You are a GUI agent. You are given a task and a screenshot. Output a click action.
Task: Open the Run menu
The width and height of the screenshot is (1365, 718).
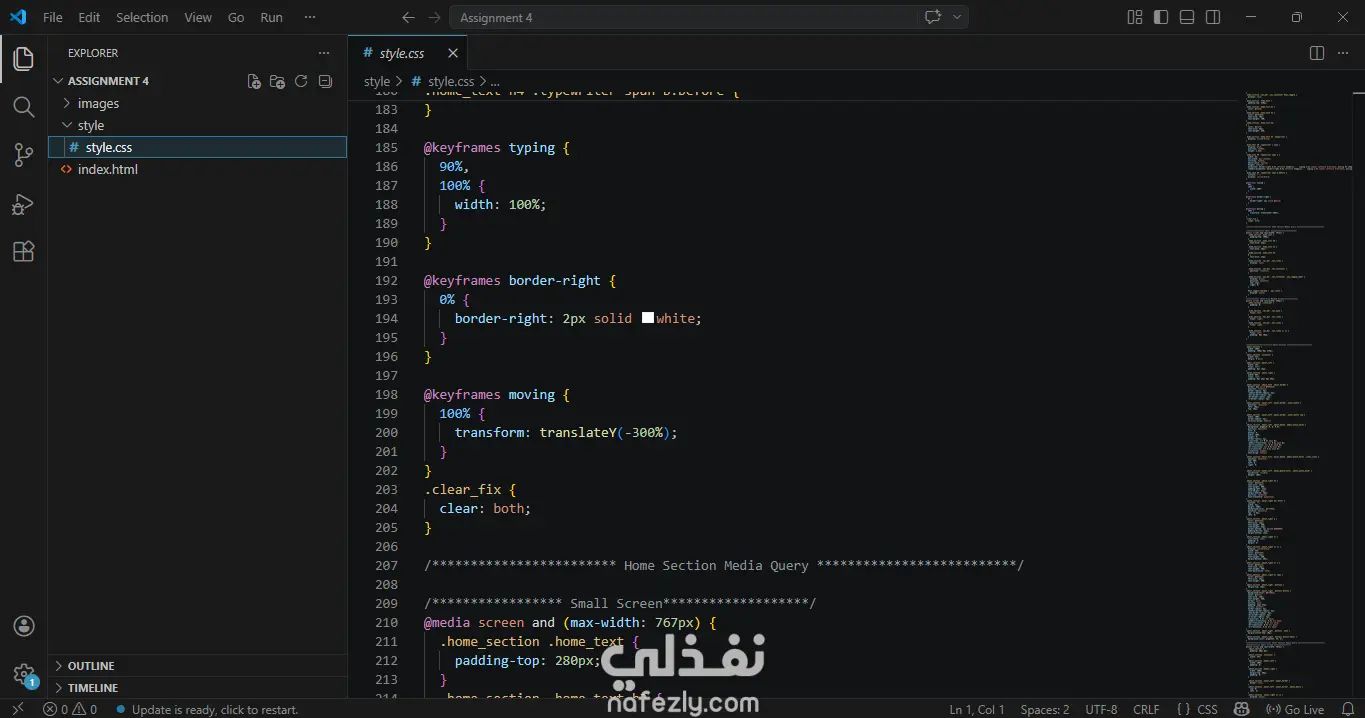(x=271, y=17)
